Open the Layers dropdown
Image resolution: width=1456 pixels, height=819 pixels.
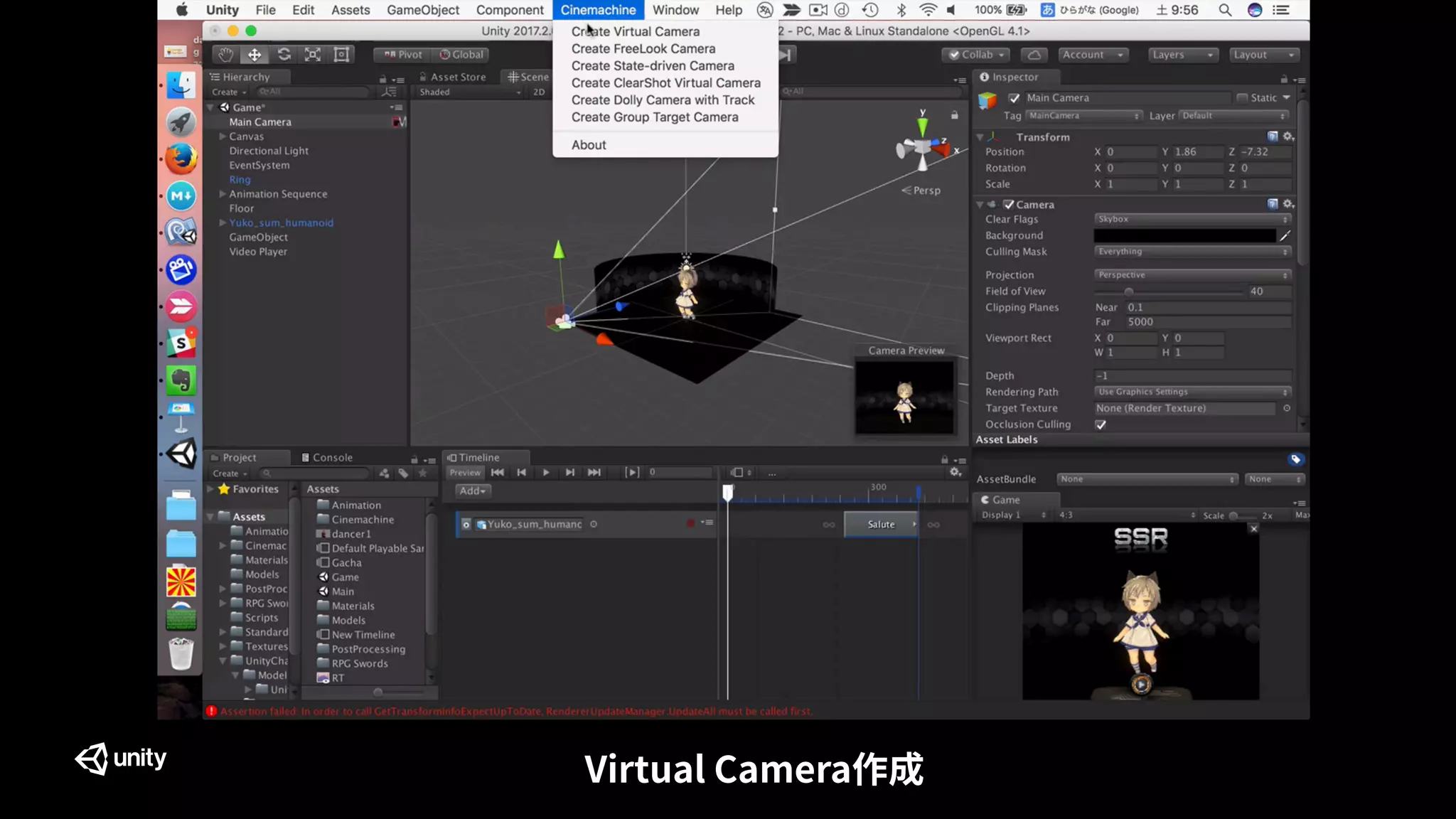(1183, 55)
